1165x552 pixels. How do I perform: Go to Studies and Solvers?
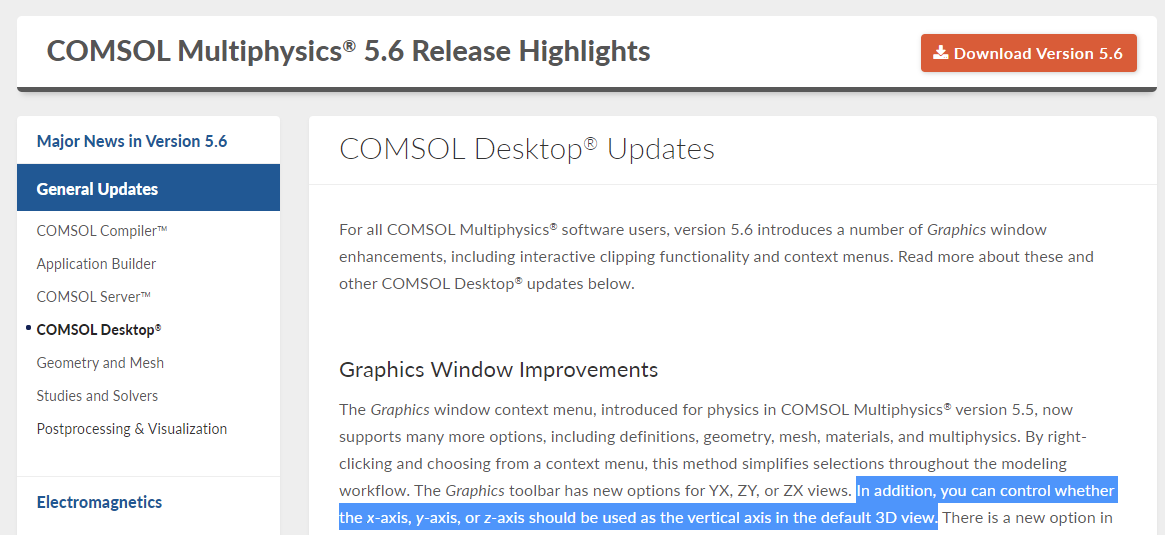coord(97,395)
